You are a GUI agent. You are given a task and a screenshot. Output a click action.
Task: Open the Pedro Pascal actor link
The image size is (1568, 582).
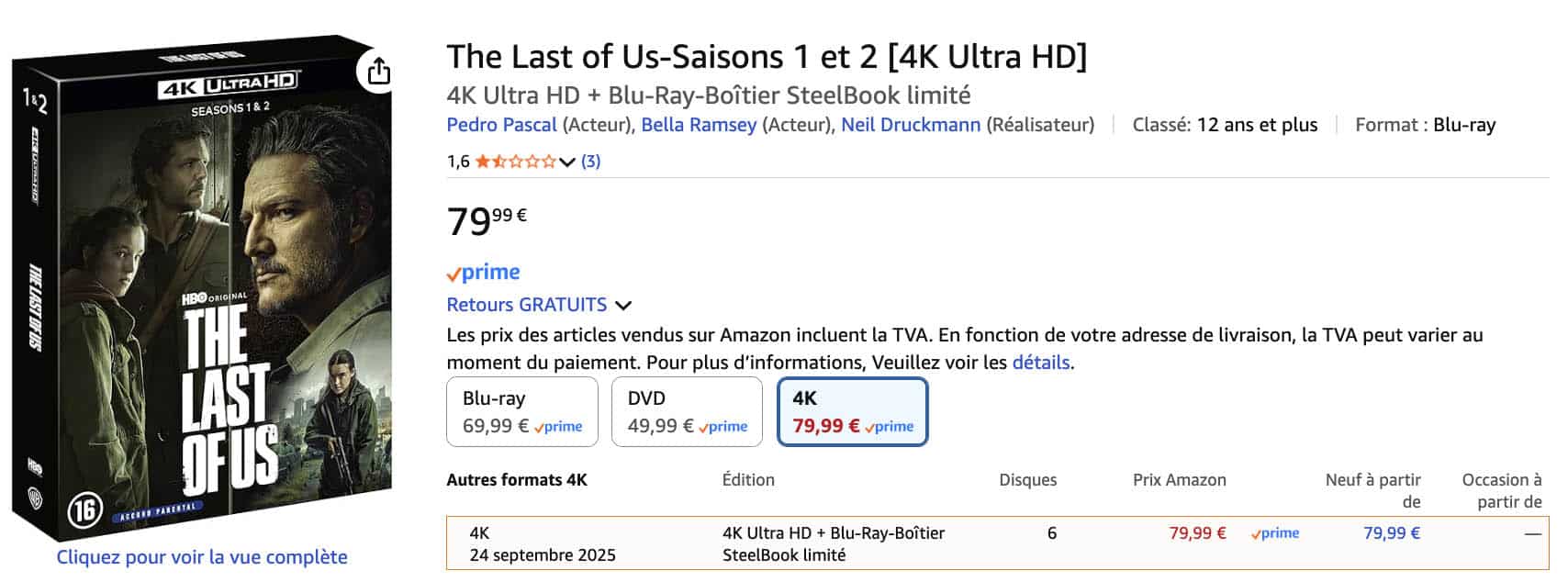(501, 125)
